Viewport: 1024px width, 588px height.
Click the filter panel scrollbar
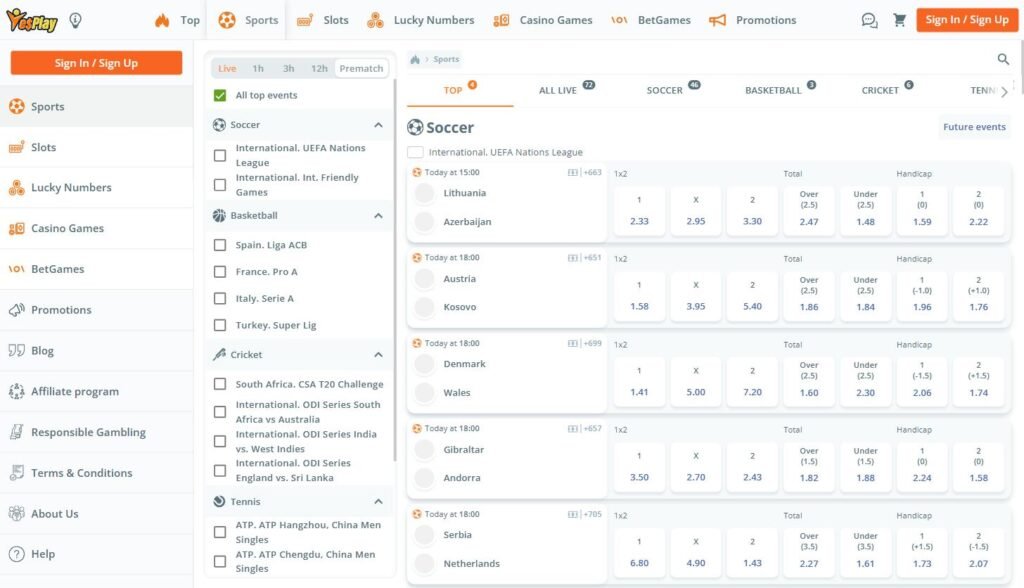coord(394,270)
